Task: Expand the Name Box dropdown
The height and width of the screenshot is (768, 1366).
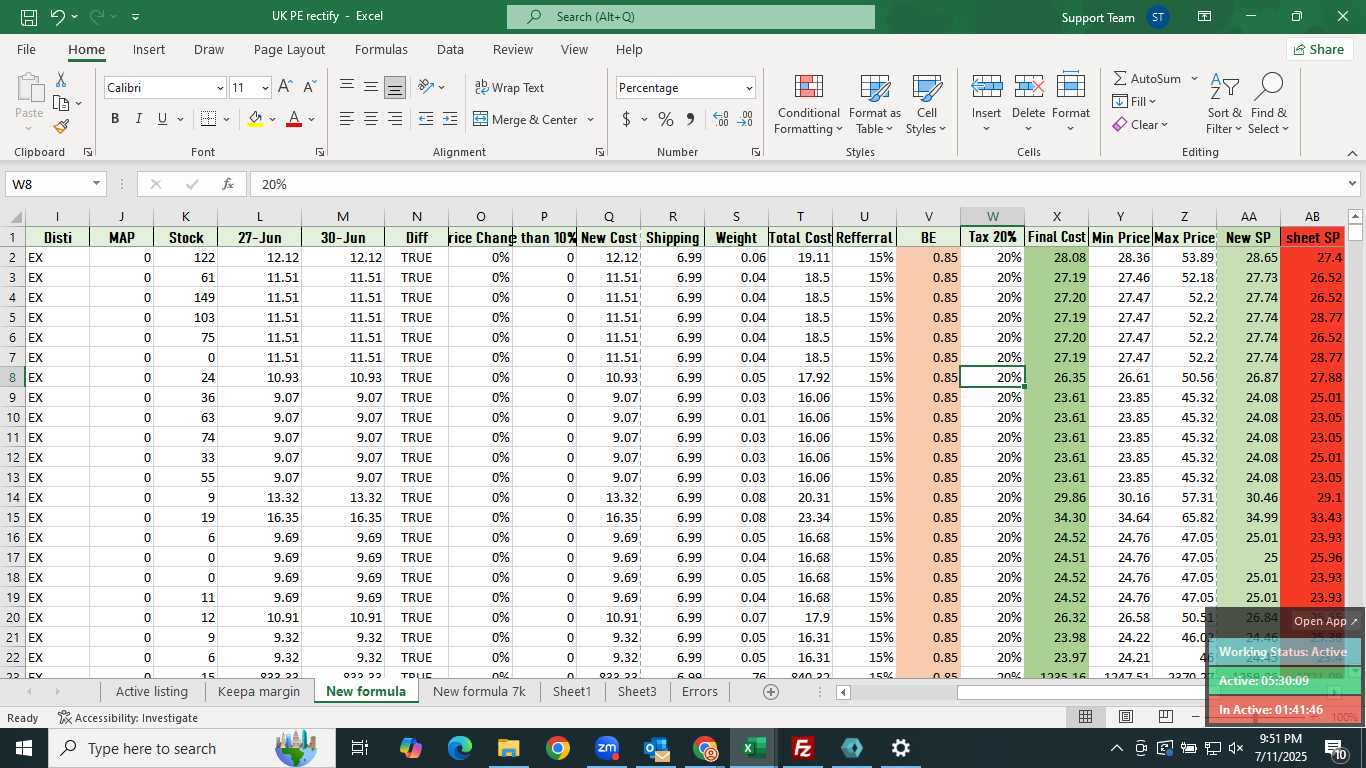Action: 97,184
